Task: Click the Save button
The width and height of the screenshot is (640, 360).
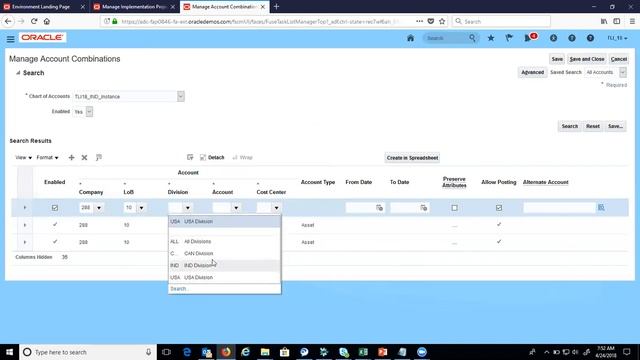Action: point(557,59)
